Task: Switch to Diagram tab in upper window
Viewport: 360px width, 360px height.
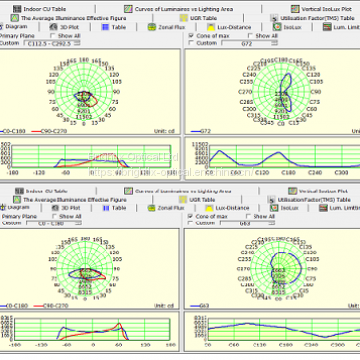Action: 14,27
